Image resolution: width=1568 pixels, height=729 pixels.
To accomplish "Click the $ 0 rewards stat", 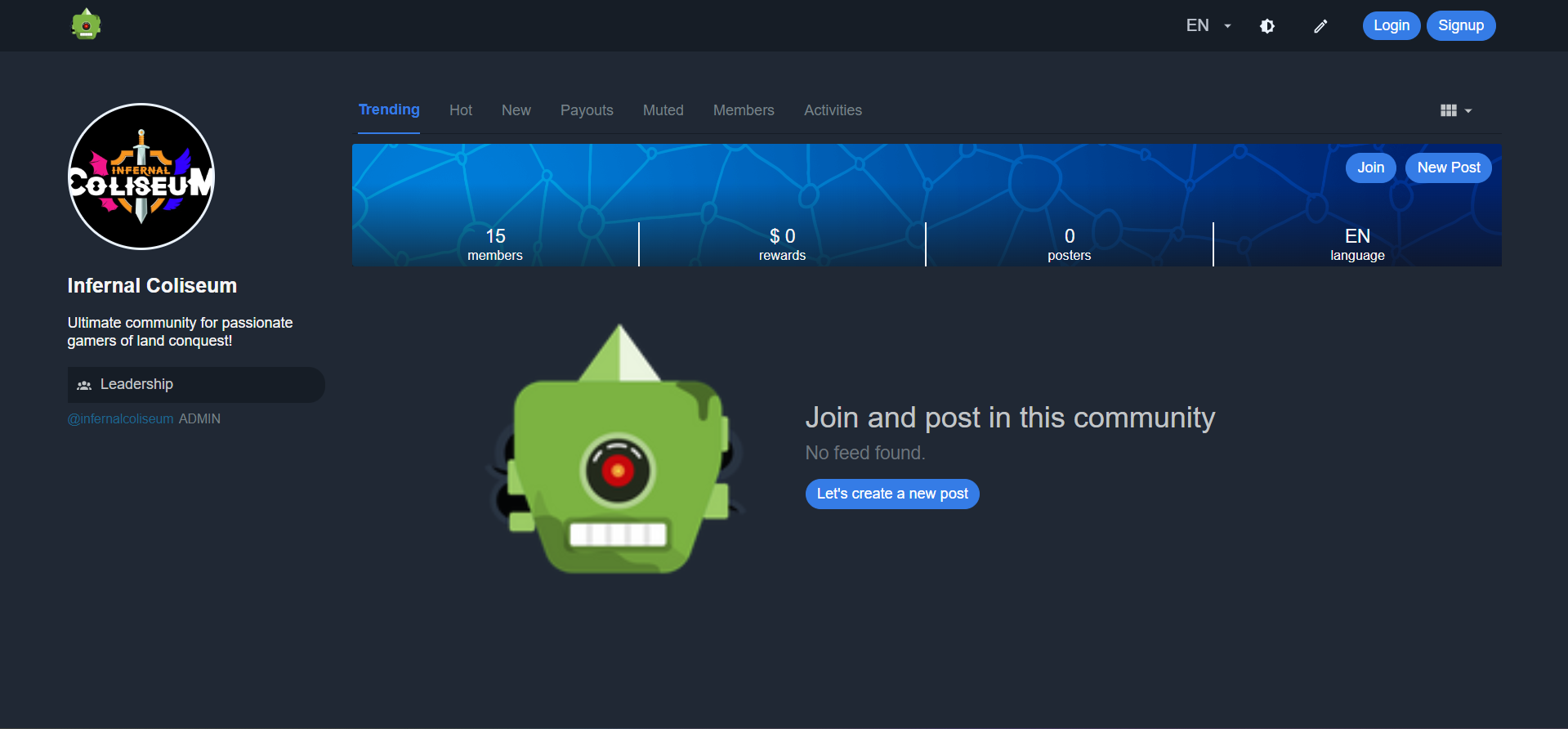I will pos(782,244).
